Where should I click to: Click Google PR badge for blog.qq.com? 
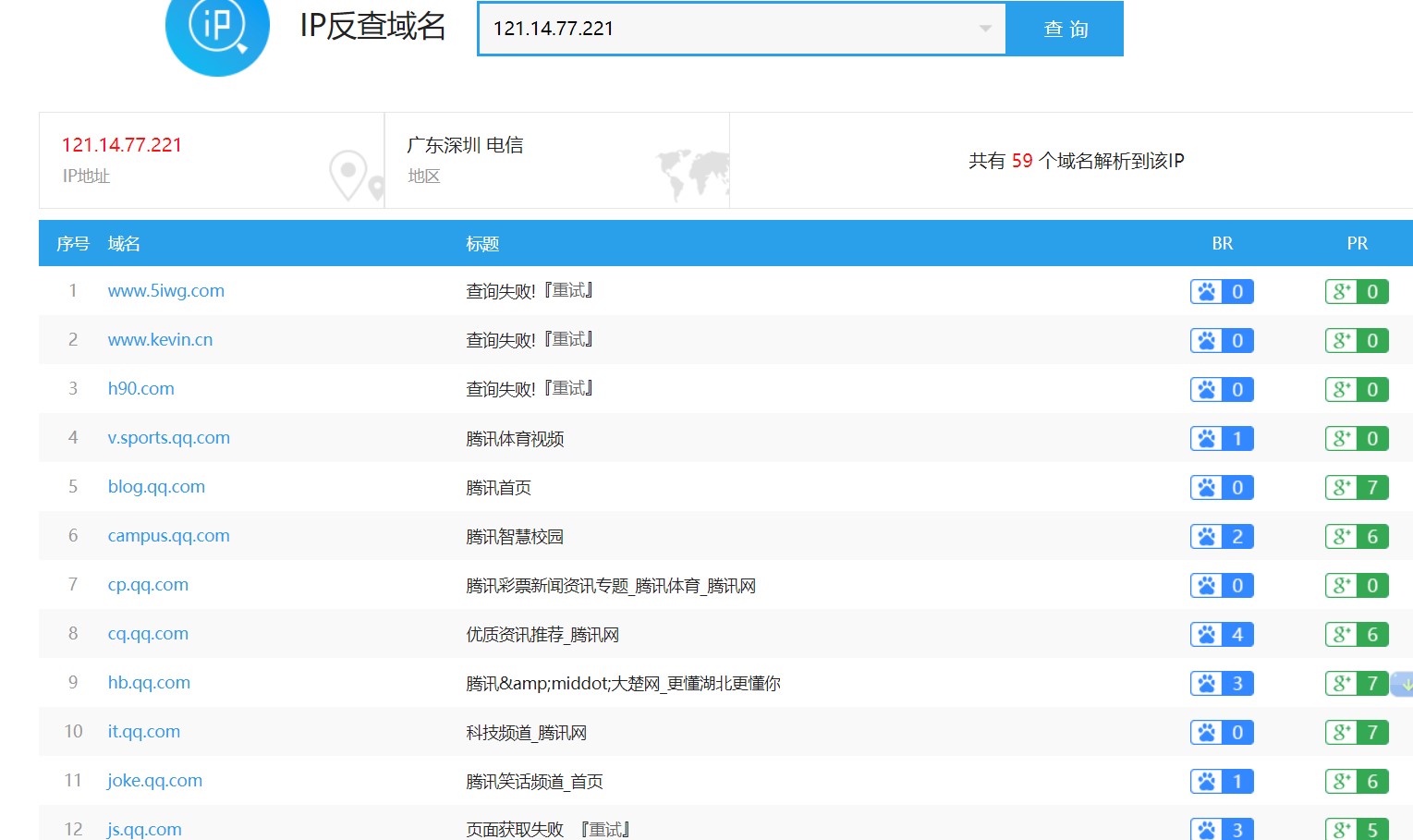point(1357,488)
